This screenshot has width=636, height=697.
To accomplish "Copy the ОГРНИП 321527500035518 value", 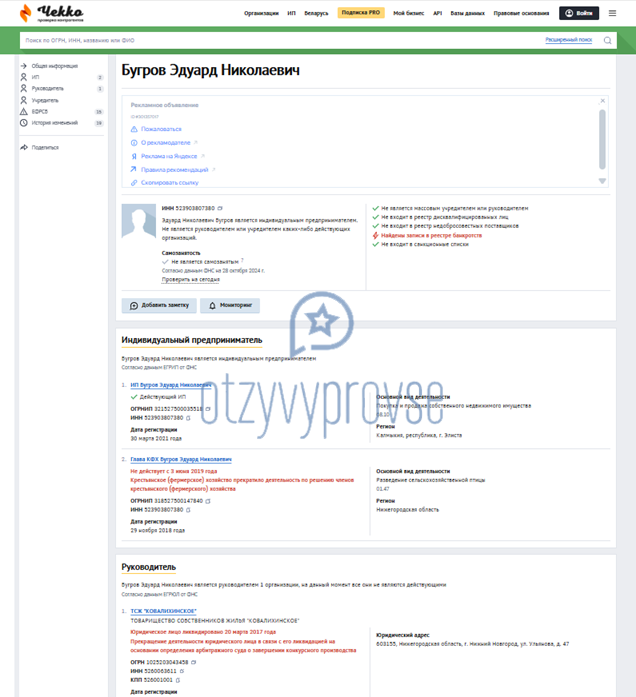I will [x=208, y=409].
